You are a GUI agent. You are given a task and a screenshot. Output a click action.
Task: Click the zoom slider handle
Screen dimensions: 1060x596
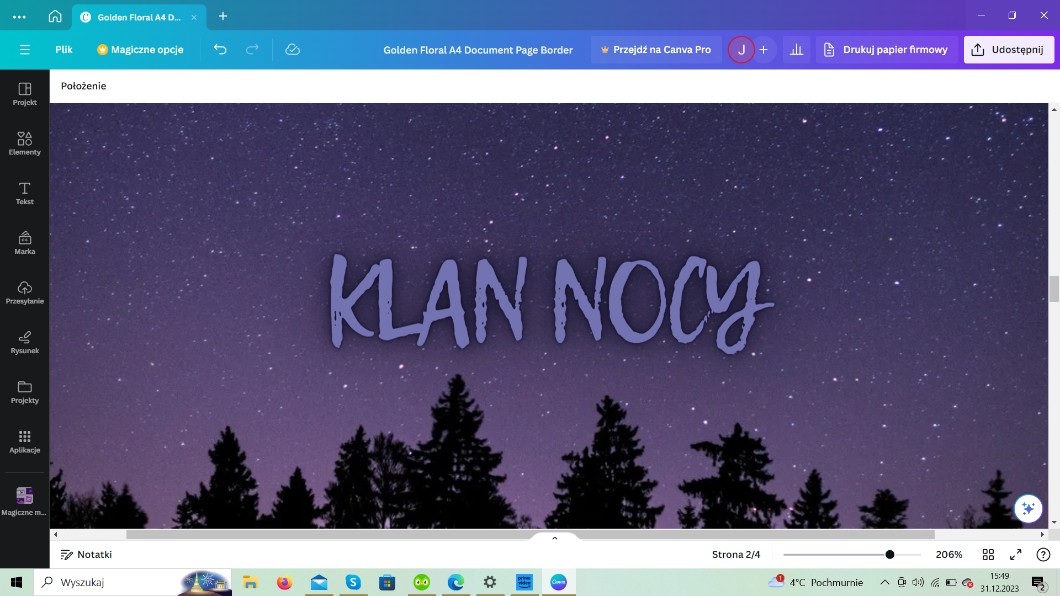click(889, 554)
